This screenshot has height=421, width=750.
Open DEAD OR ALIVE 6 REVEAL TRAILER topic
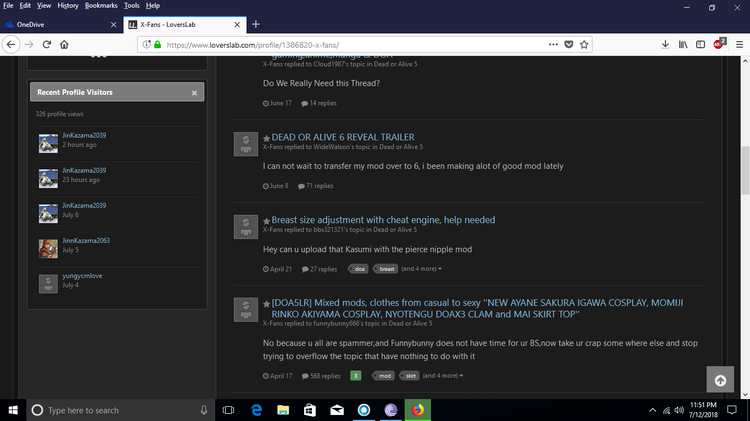342,137
